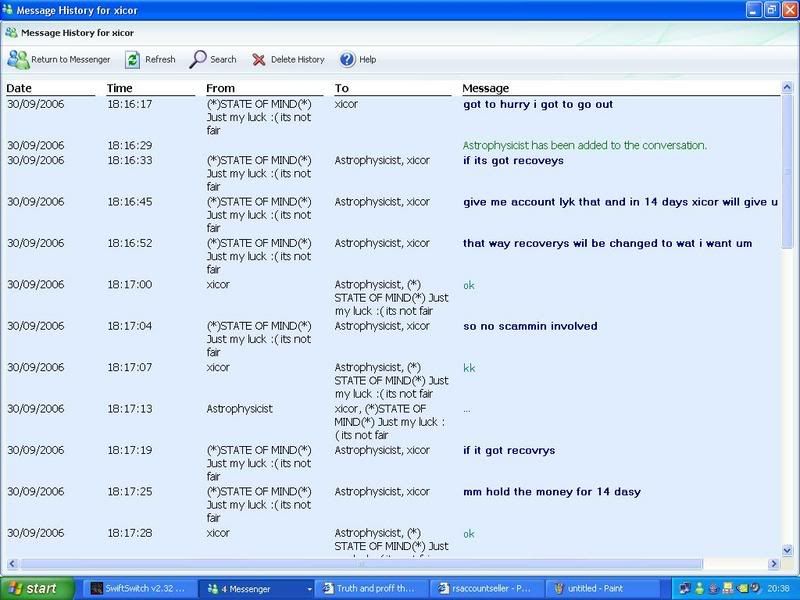Viewport: 800px width, 600px height.
Task: Select the 'so no scammin involved' message row
Action: pyautogui.click(x=530, y=326)
